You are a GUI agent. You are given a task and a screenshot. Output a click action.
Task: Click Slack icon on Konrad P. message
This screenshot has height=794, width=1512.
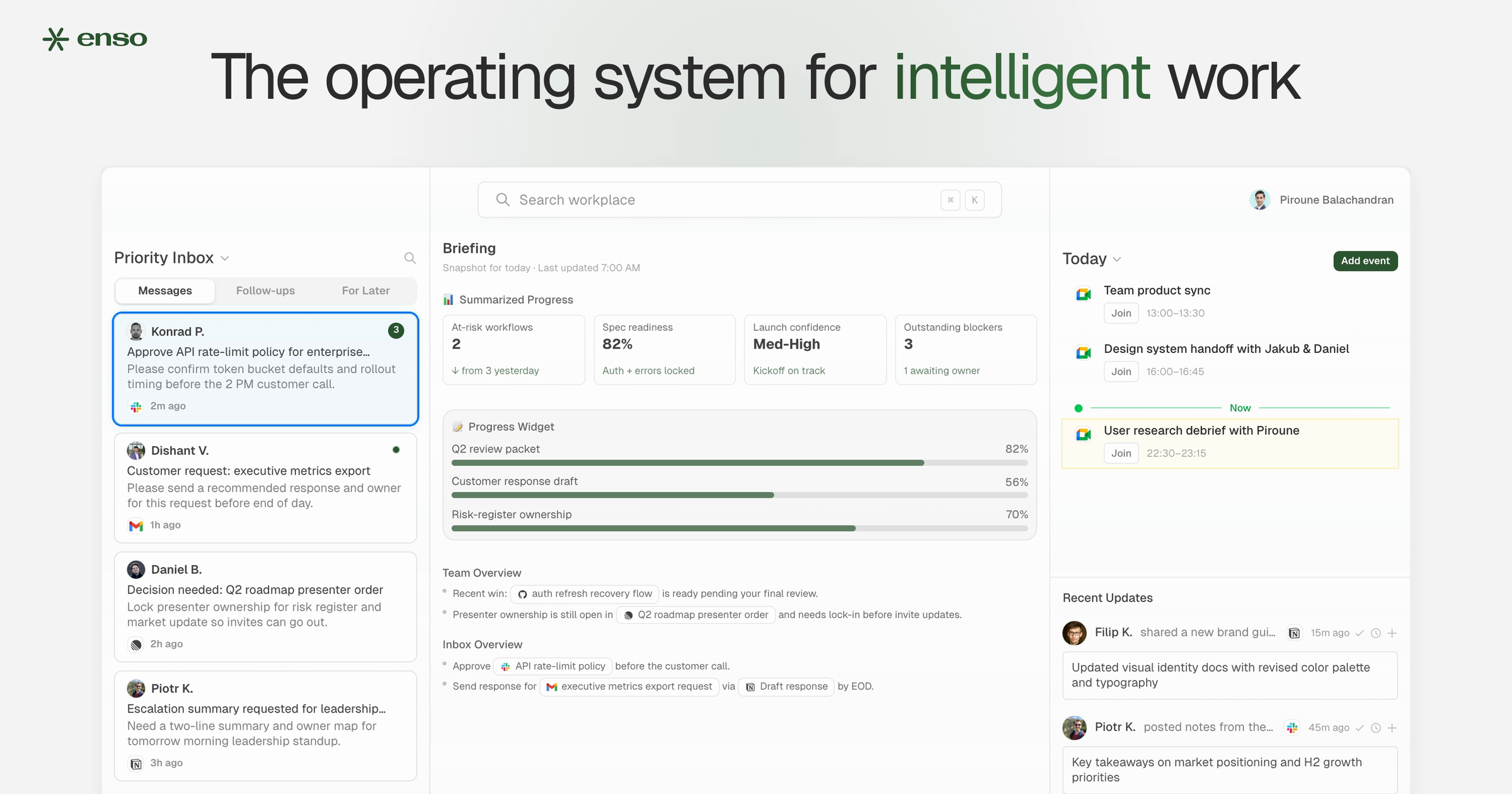(x=135, y=406)
